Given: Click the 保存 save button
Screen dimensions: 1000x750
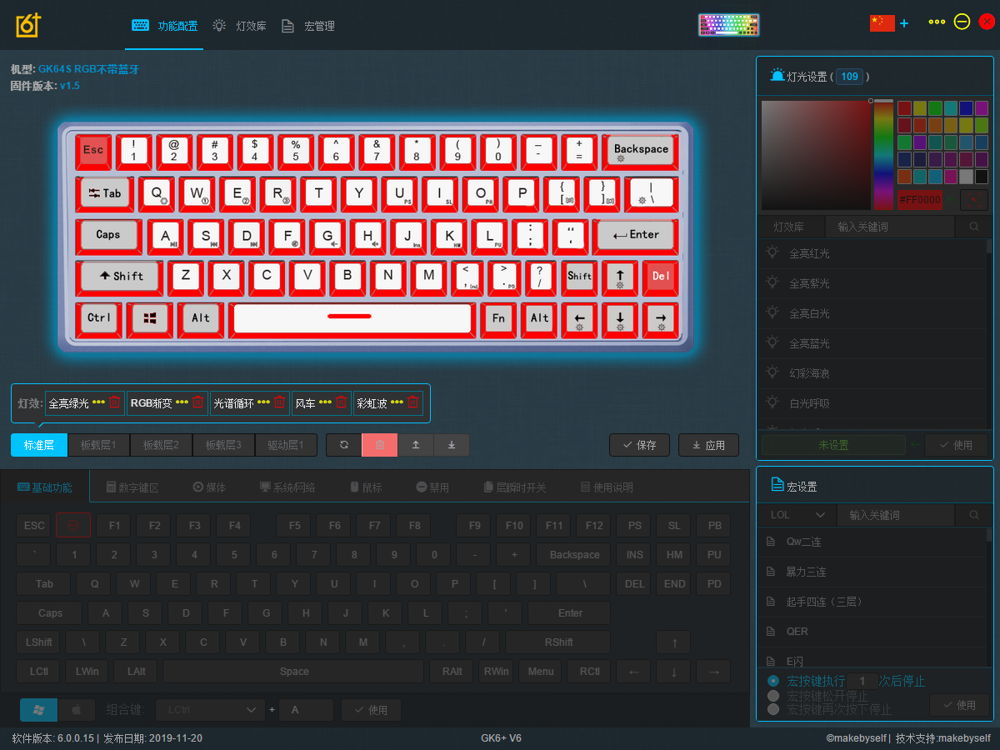Looking at the screenshot, I should coord(639,445).
